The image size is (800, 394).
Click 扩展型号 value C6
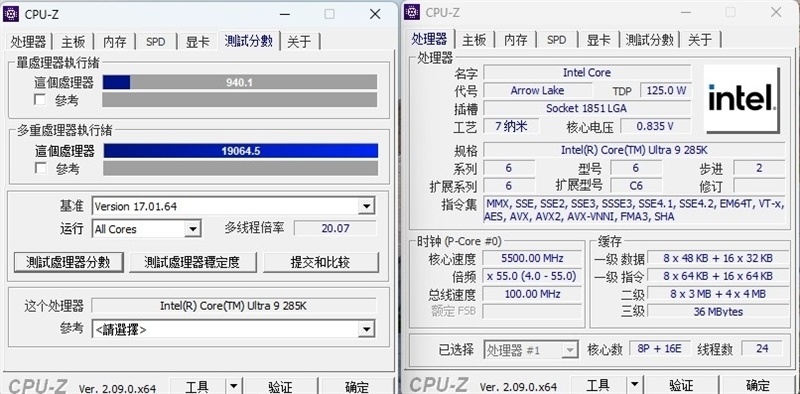pyautogui.click(x=636, y=185)
